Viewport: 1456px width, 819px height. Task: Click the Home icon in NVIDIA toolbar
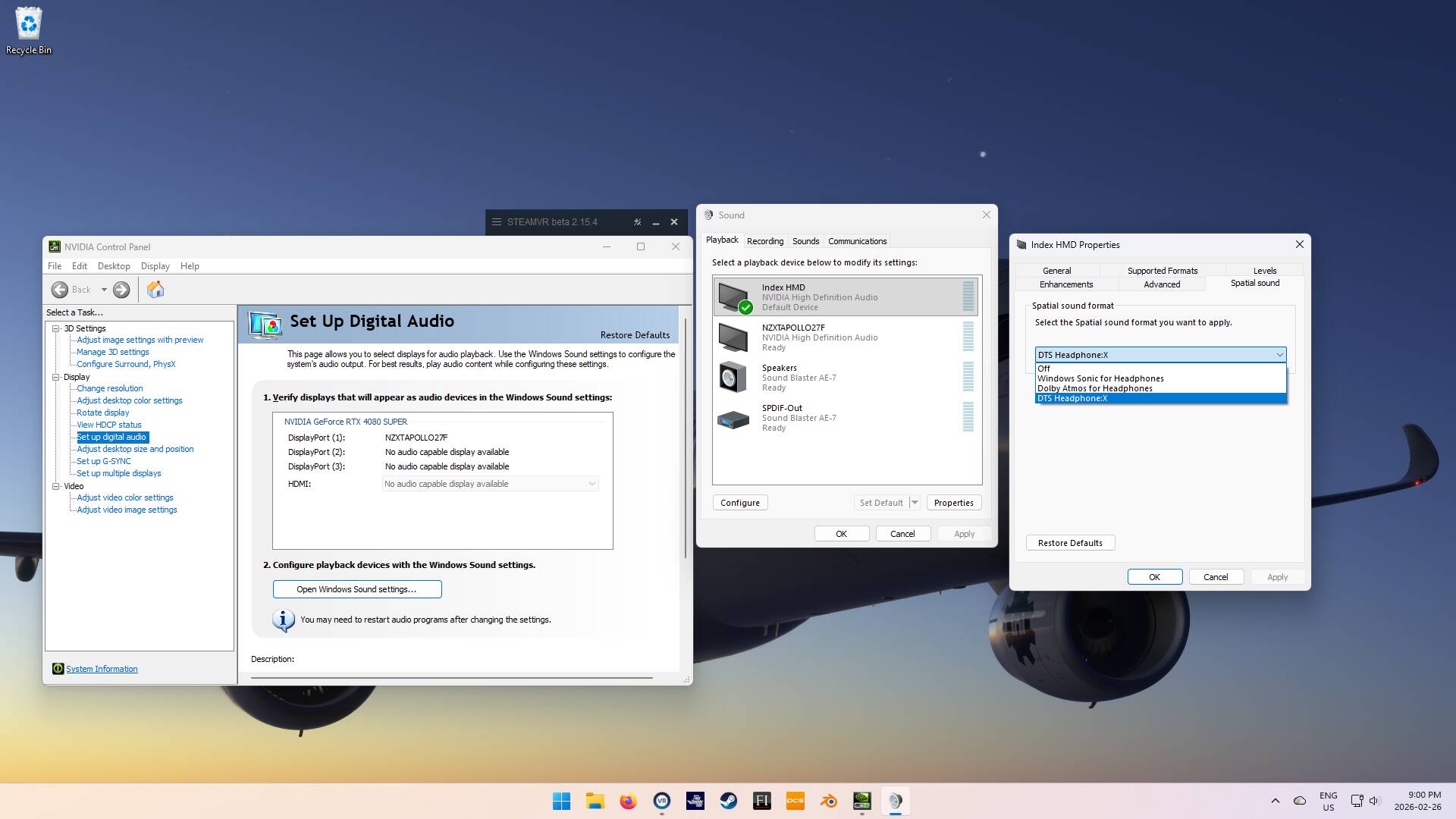[155, 290]
